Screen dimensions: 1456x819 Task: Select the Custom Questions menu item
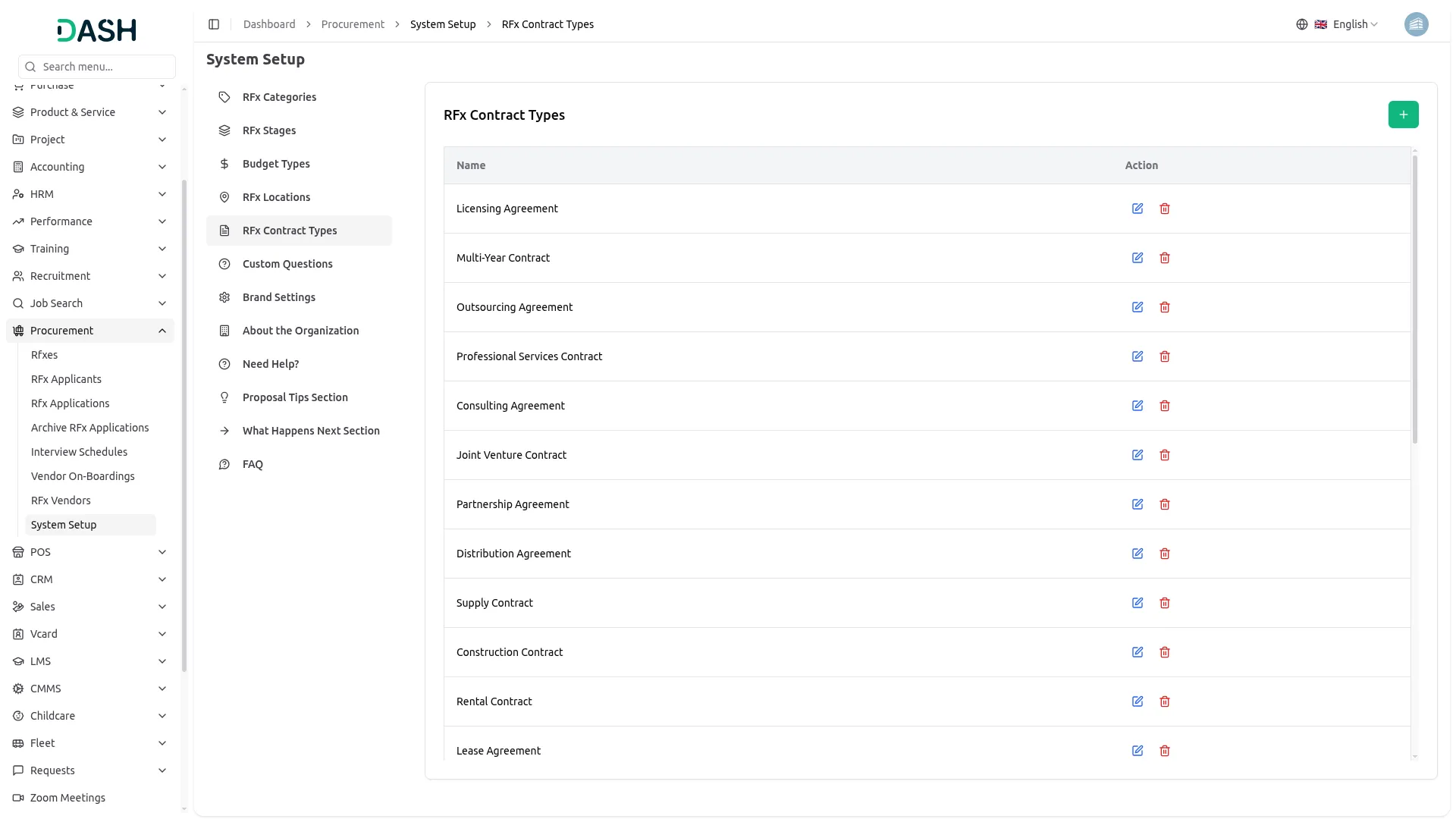tap(287, 264)
